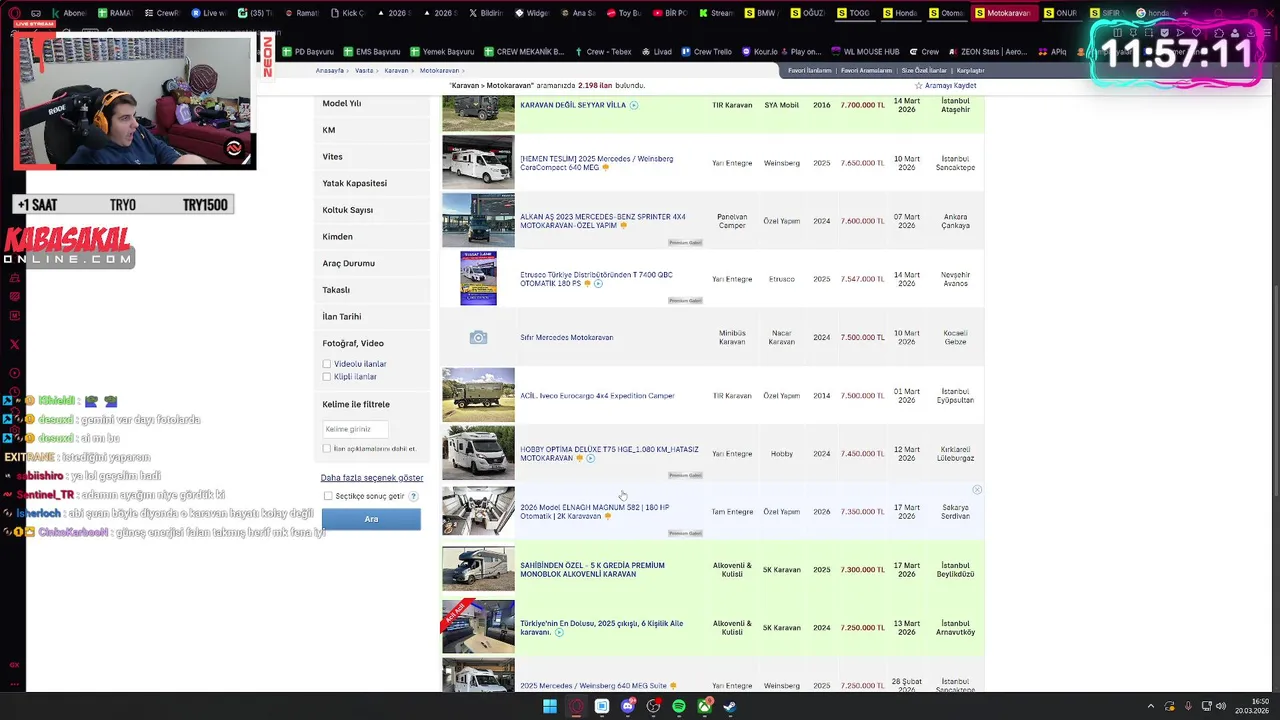1280x720 pixels.
Task: Open the X (Twitter) sidebar icon
Action: tap(14, 344)
